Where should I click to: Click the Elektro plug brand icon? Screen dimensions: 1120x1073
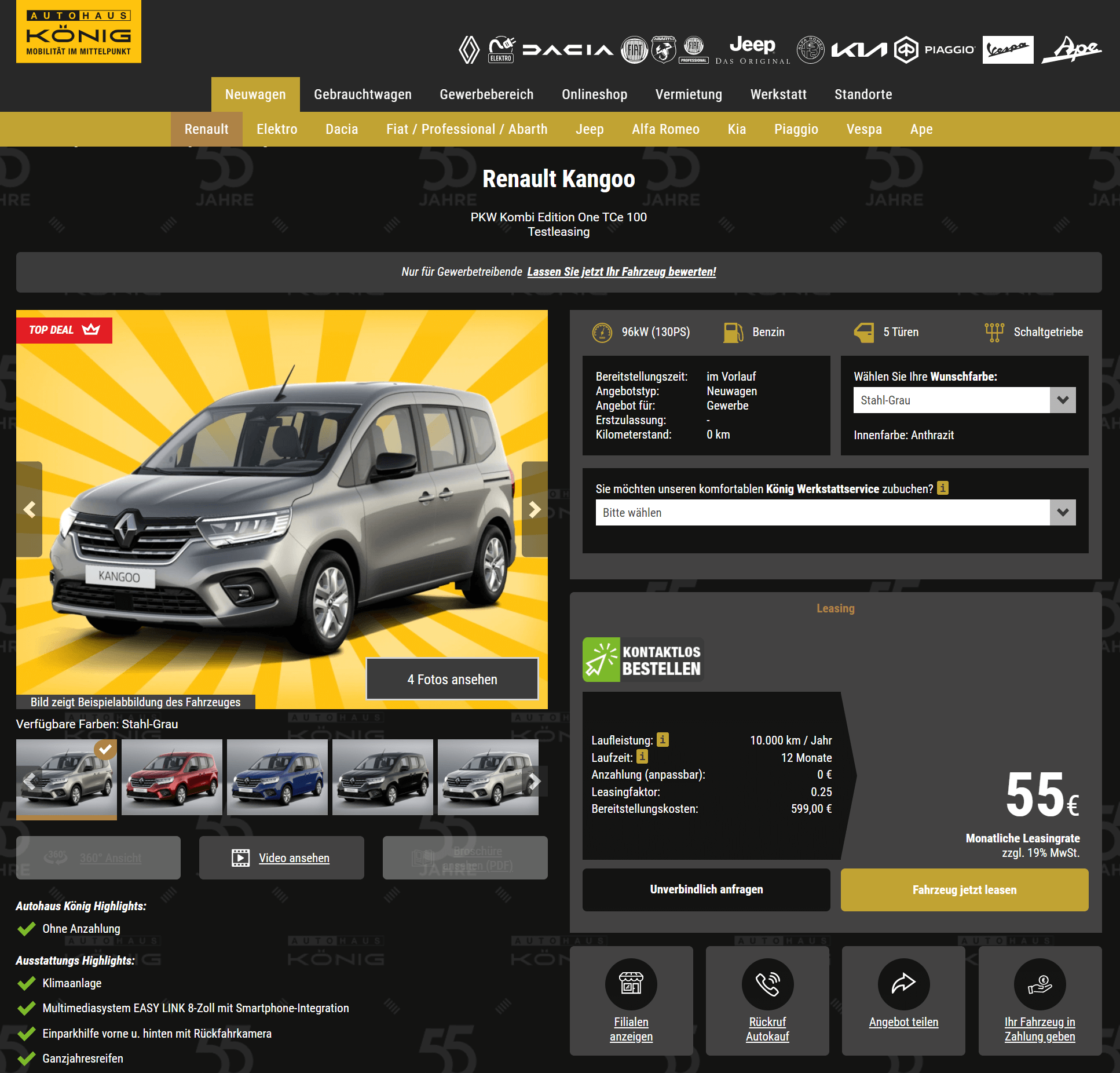pyautogui.click(x=502, y=50)
